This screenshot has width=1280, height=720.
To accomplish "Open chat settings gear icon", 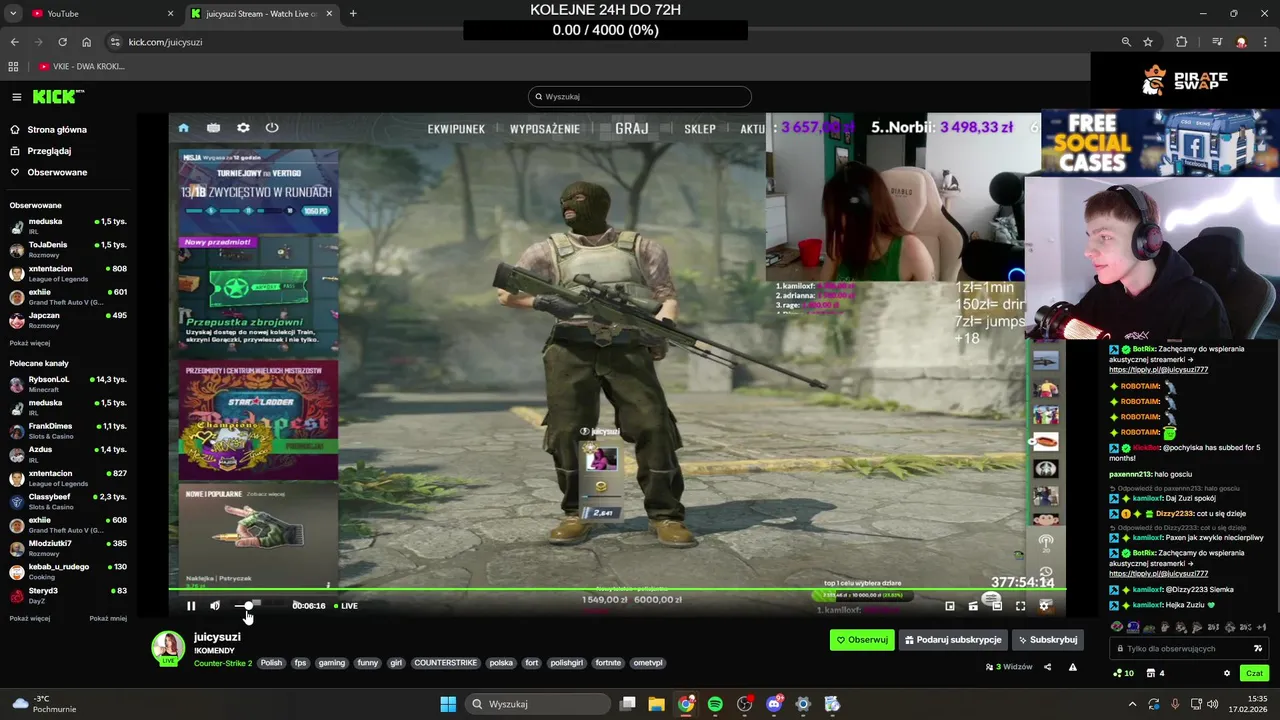I will [1227, 673].
